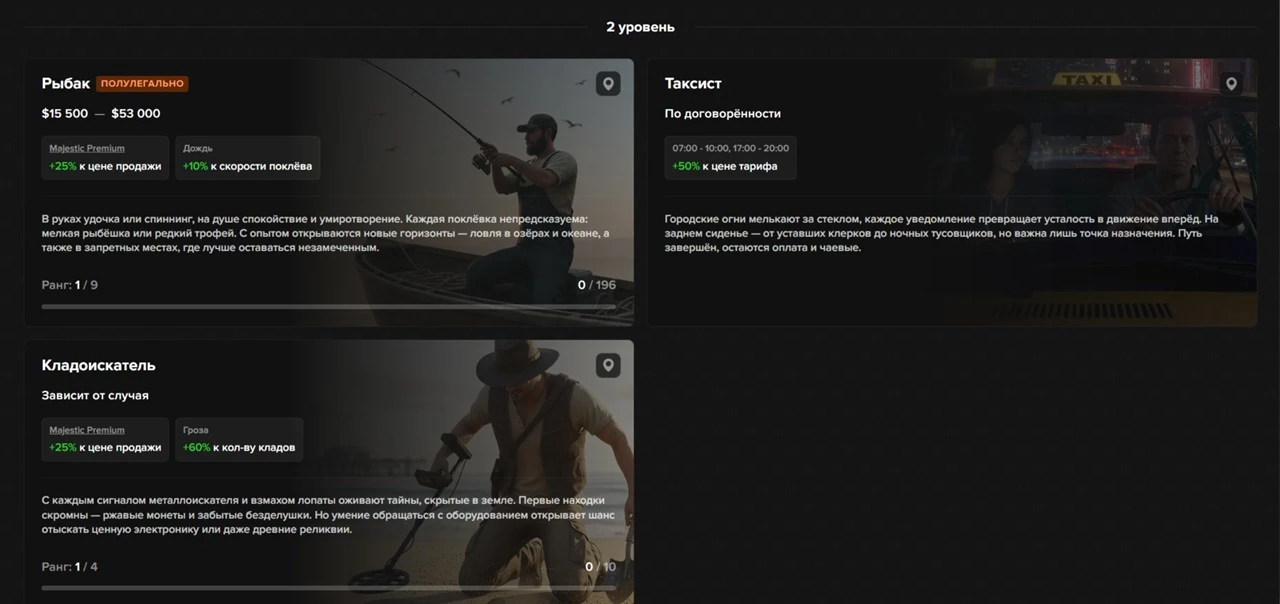The width and height of the screenshot is (1280, 604).
Task: Click the Рыбак rank progress bar
Action: point(328,307)
